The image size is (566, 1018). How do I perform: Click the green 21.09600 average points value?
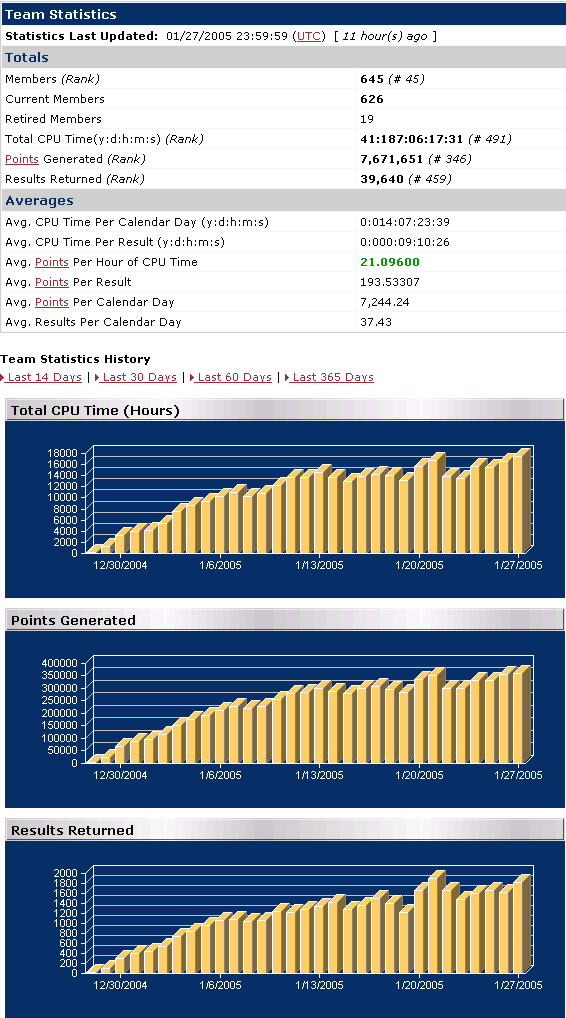[x=390, y=262]
